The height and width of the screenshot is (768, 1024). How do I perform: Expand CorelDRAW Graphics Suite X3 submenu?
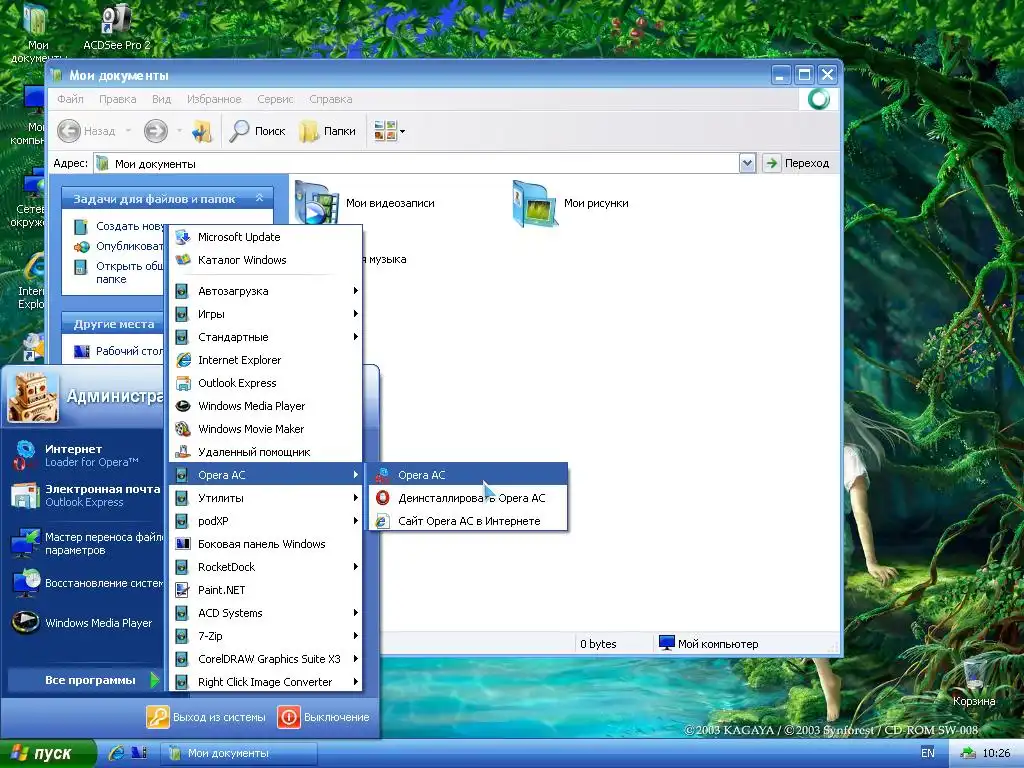tap(265, 659)
